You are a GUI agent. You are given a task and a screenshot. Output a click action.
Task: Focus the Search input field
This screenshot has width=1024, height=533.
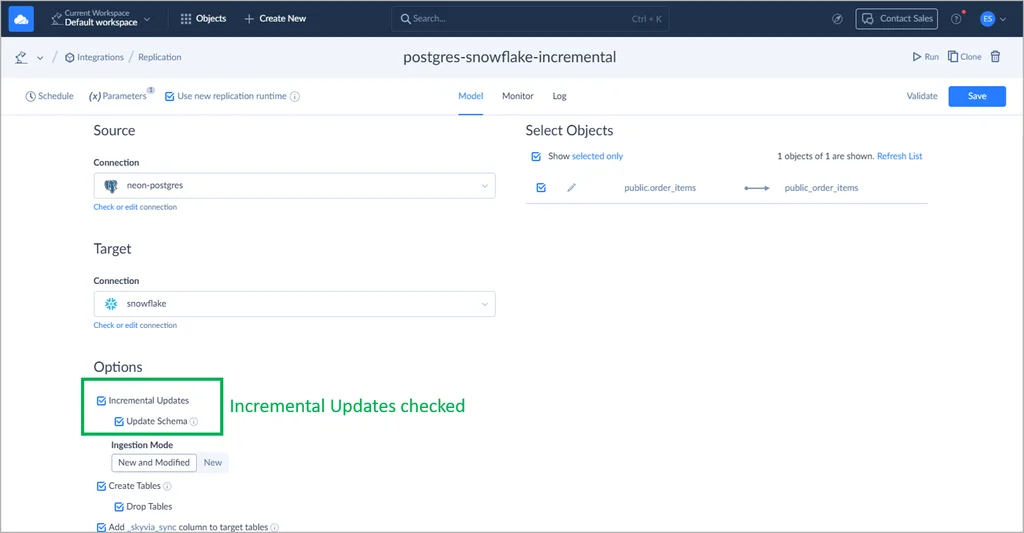coord(530,19)
